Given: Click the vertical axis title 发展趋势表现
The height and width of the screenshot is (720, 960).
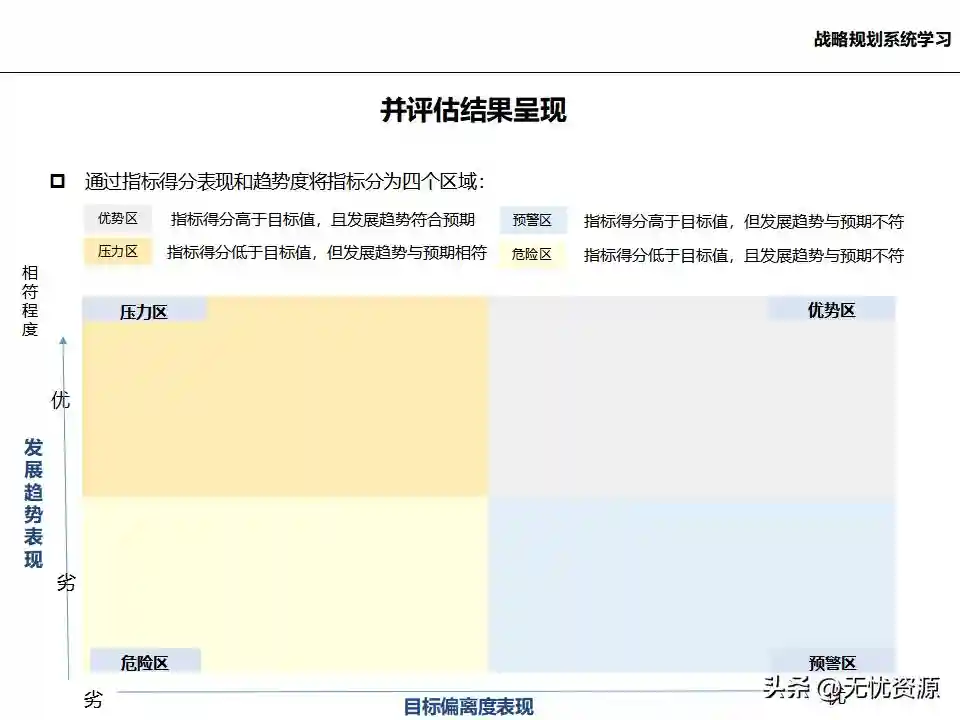Looking at the screenshot, I should 33,502.
